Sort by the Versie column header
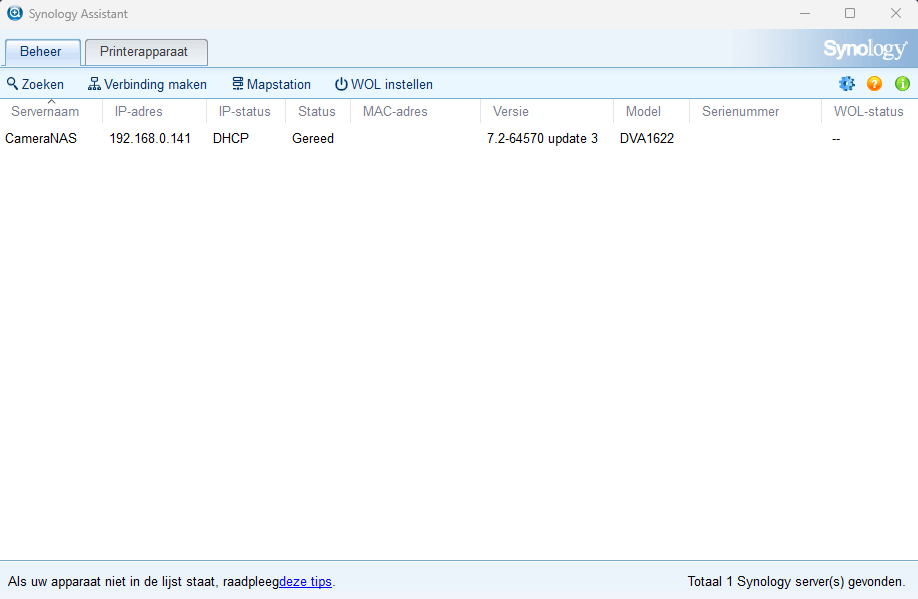The image size is (918, 599). (547, 111)
